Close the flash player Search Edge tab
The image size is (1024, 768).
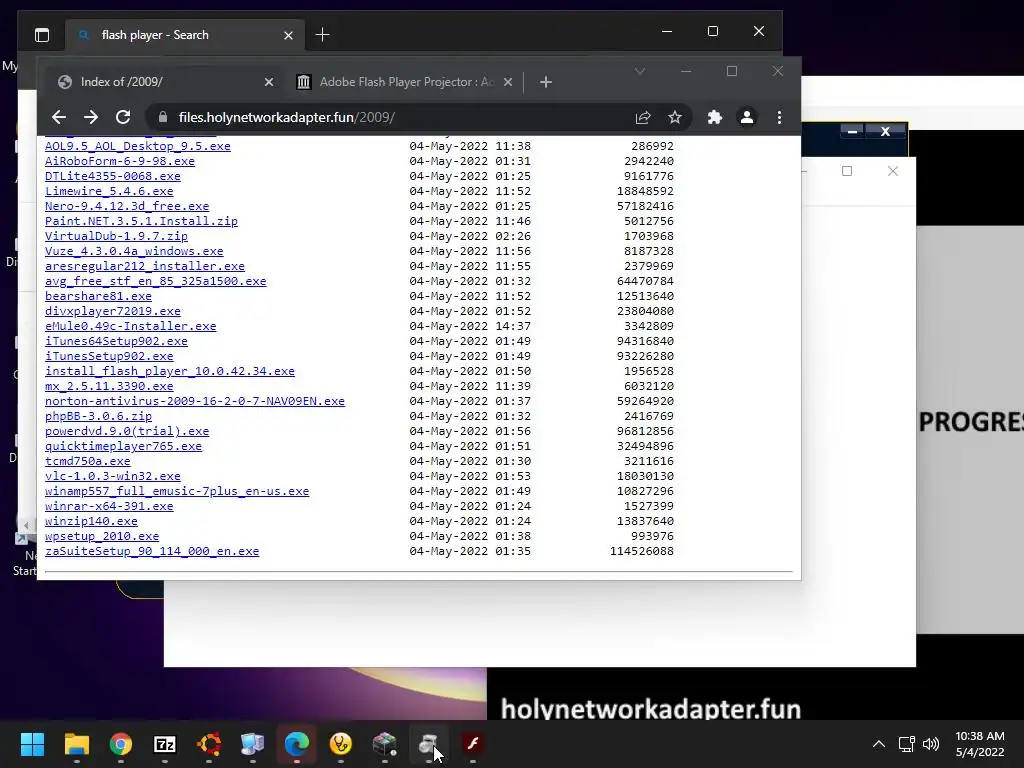tap(288, 35)
